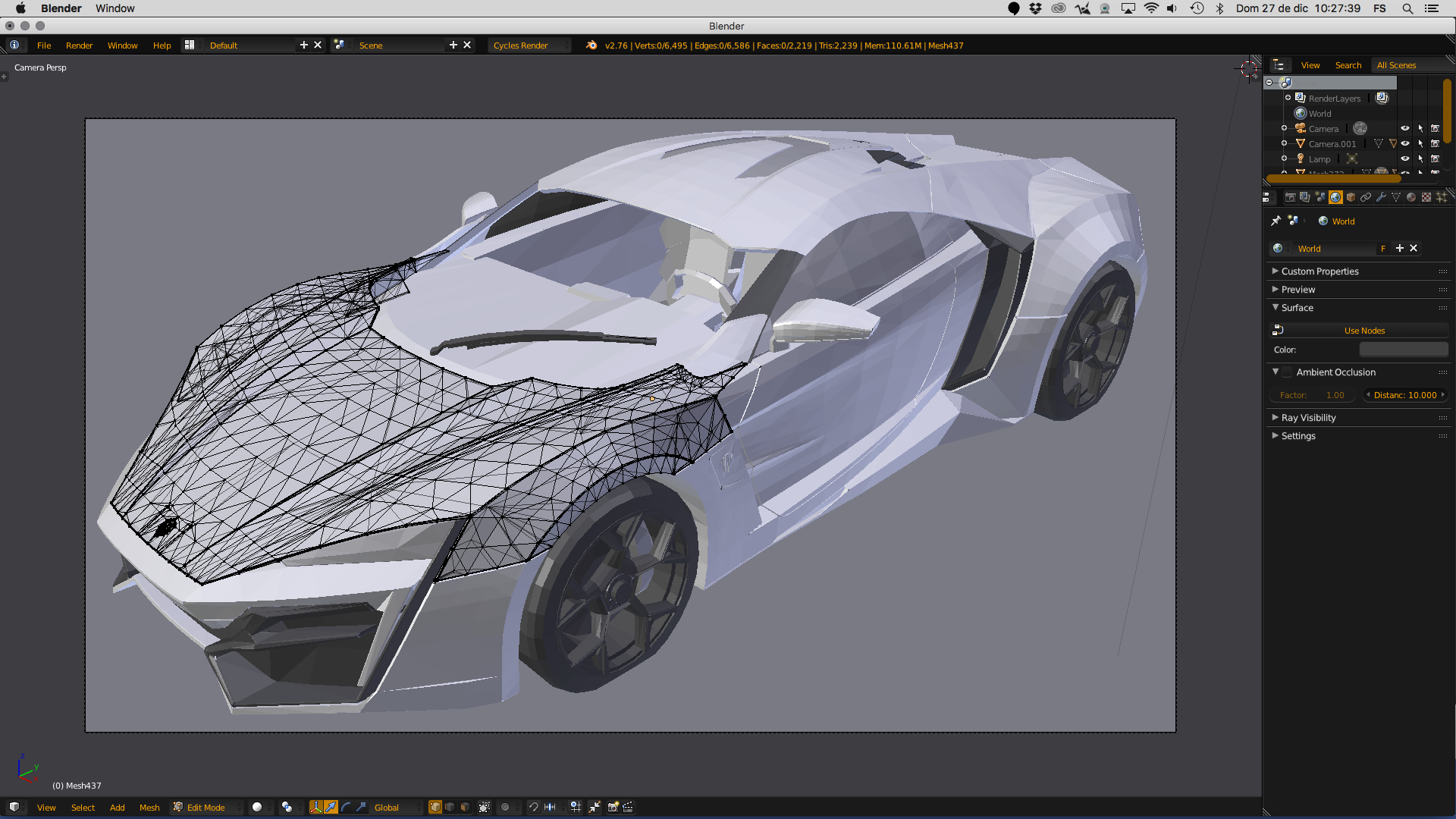Toggle the Ambient Occlusion checkbox

[x=1287, y=372]
